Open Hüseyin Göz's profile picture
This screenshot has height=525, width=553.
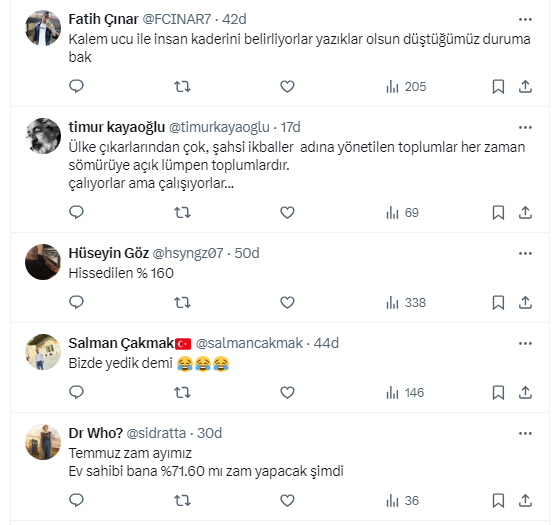click(x=43, y=262)
